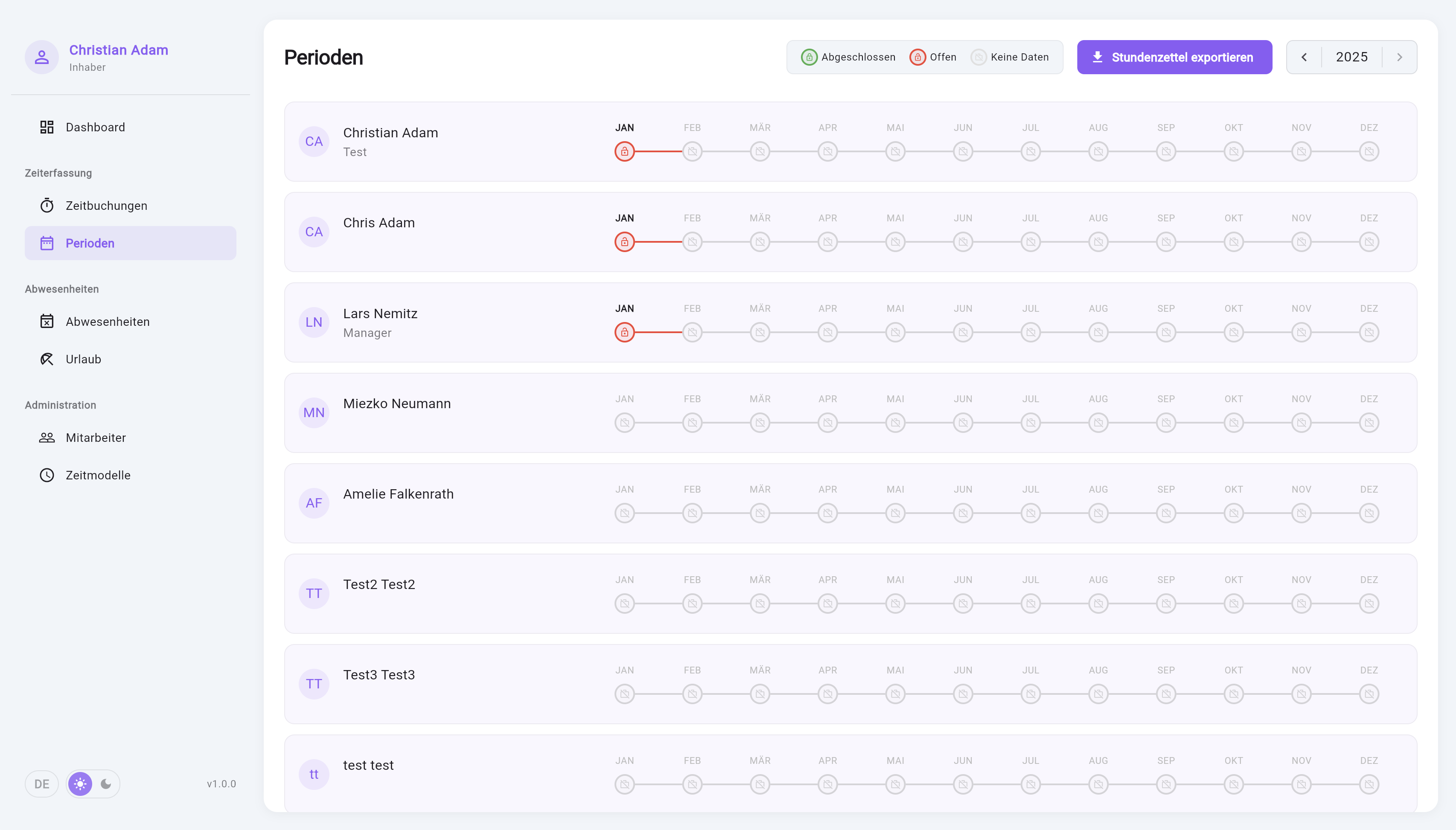The image size is (1456, 830).
Task: Click the 2025 year selector
Action: click(x=1351, y=57)
